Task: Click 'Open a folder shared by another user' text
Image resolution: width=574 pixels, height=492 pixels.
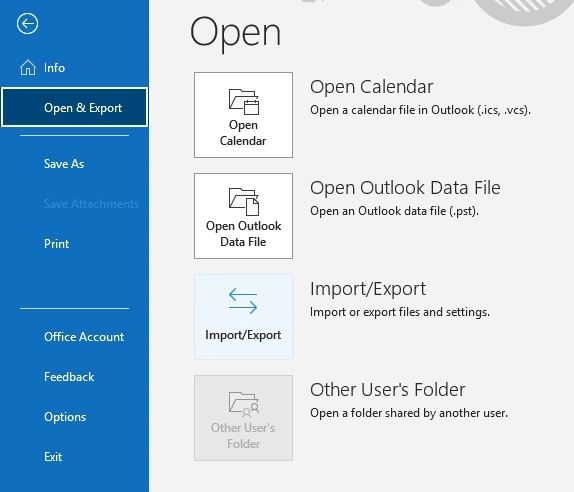Action: tap(409, 413)
